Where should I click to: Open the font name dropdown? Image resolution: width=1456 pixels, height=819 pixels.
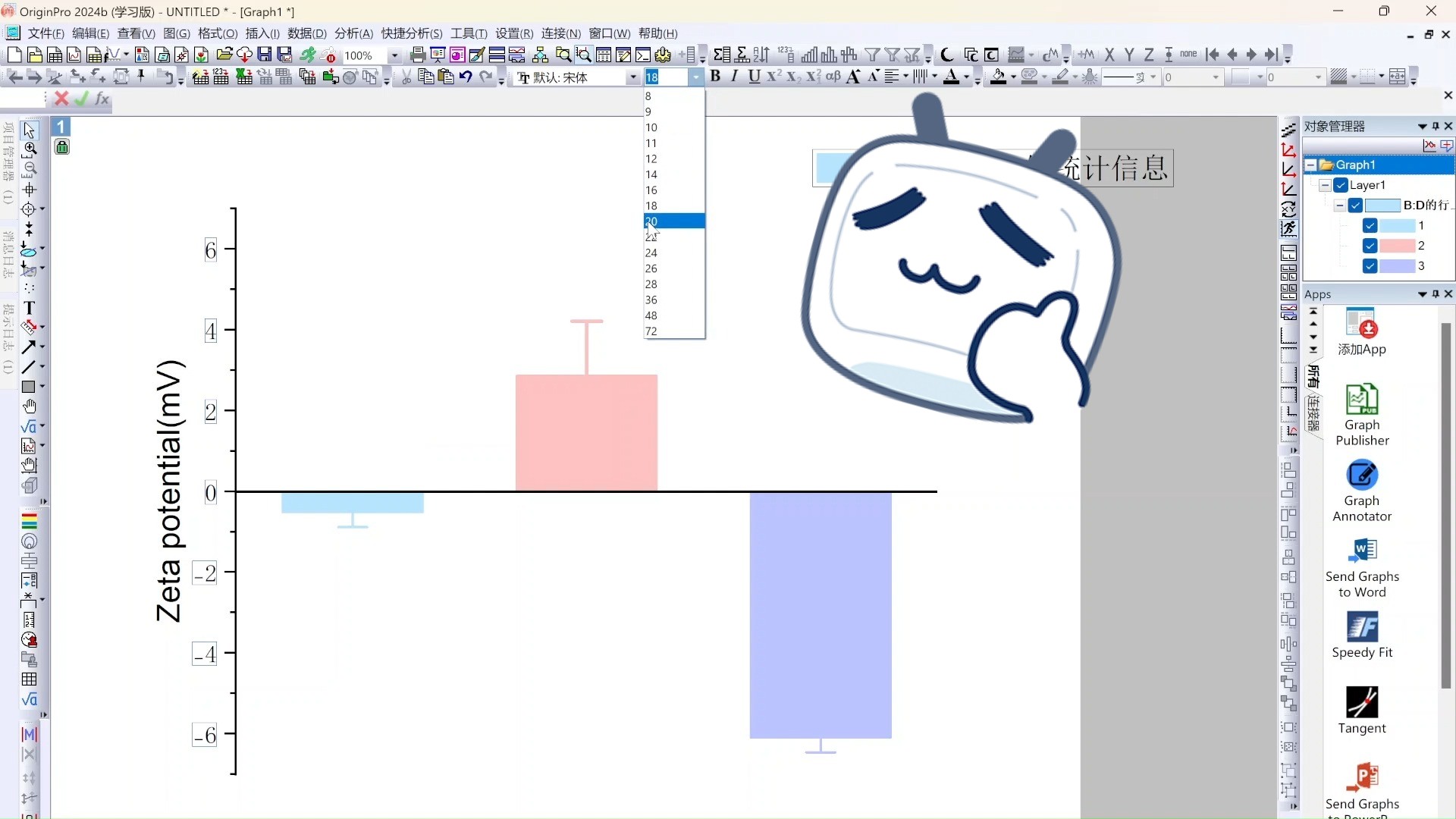pyautogui.click(x=632, y=77)
